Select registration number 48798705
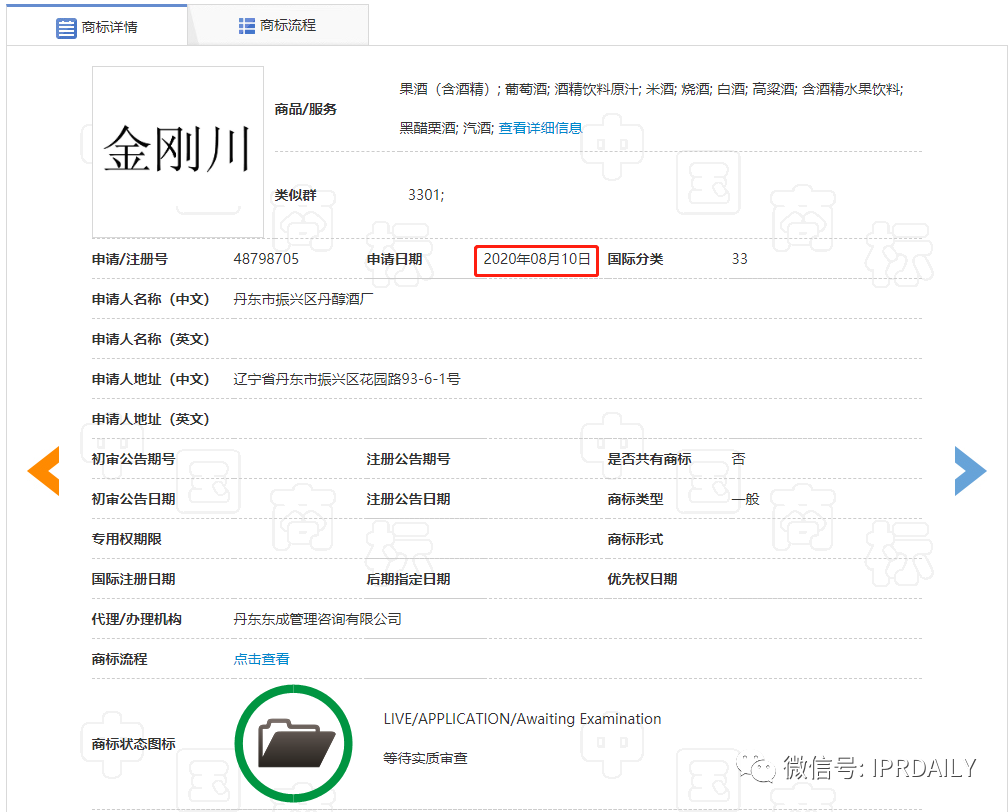1008x812 pixels. pyautogui.click(x=266, y=259)
